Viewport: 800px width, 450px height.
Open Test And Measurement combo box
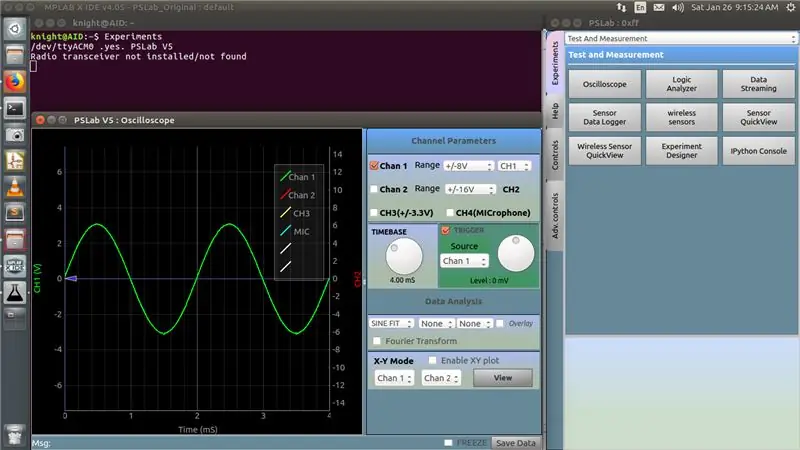click(x=681, y=38)
